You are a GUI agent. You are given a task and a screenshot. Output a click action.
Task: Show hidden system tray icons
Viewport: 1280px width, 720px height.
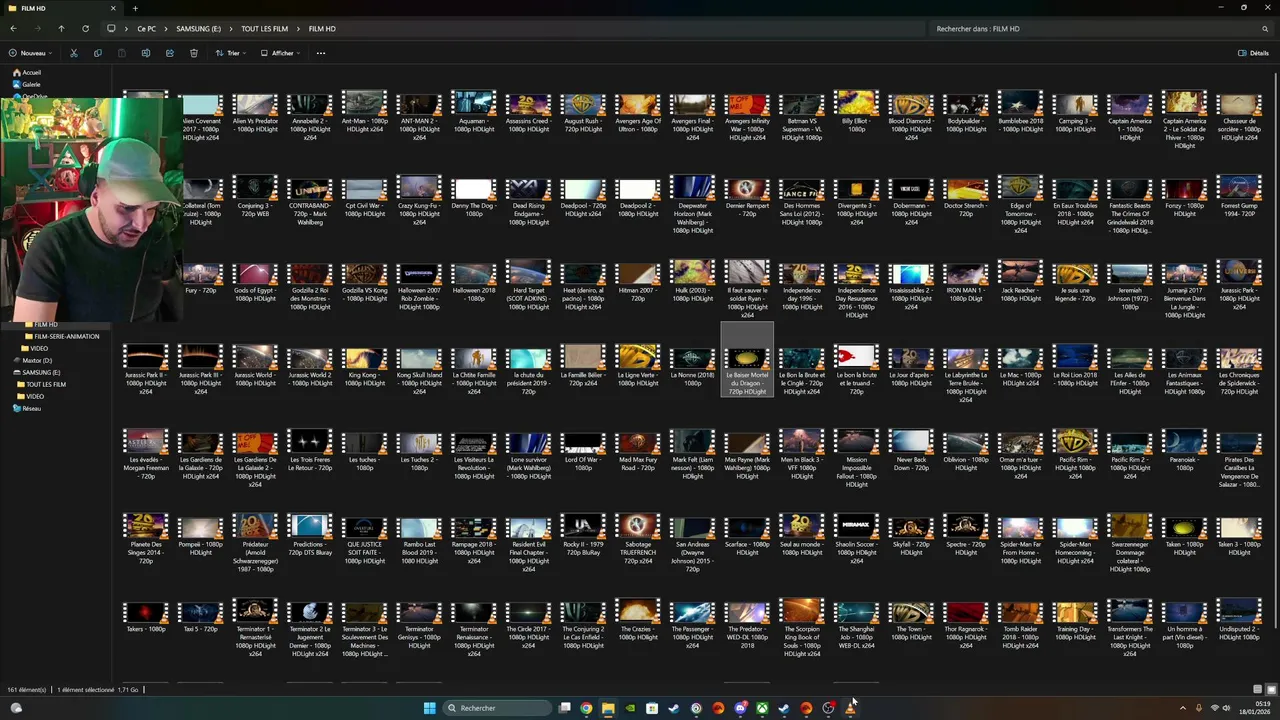tap(1183, 708)
